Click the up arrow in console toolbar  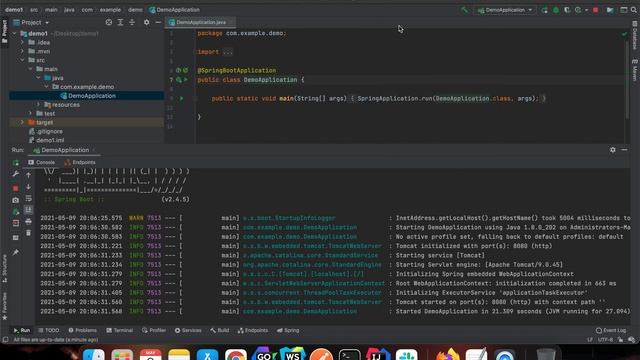[x=28, y=175]
